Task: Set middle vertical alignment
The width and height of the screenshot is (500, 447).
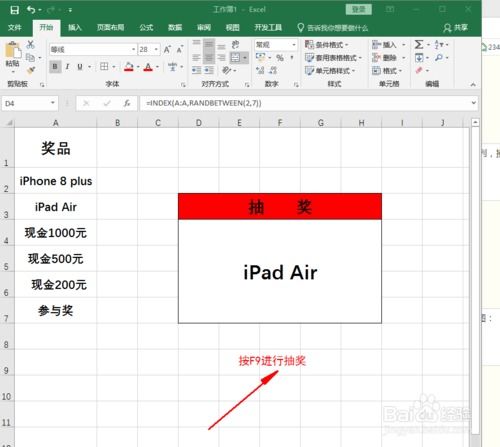Action: tap(209, 44)
